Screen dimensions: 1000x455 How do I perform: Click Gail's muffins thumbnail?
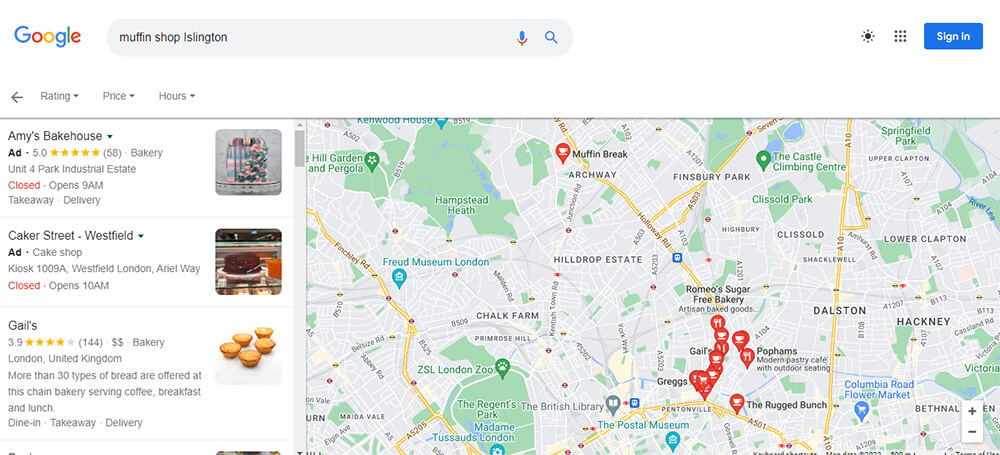(248, 352)
